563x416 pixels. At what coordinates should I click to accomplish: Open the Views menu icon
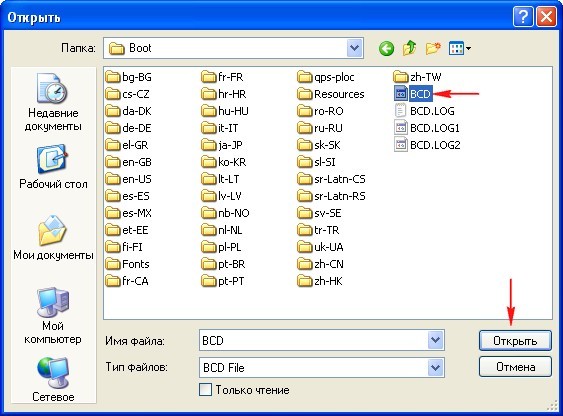tap(460, 48)
